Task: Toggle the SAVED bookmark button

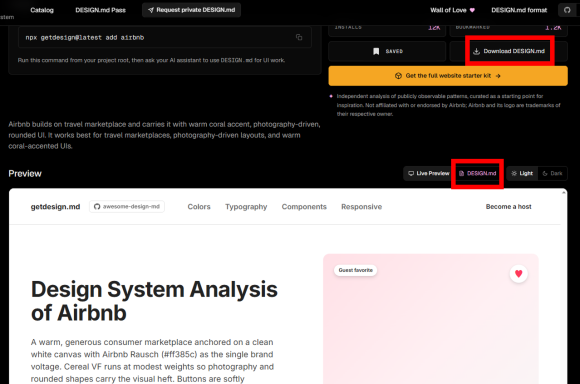Action: pos(387,51)
